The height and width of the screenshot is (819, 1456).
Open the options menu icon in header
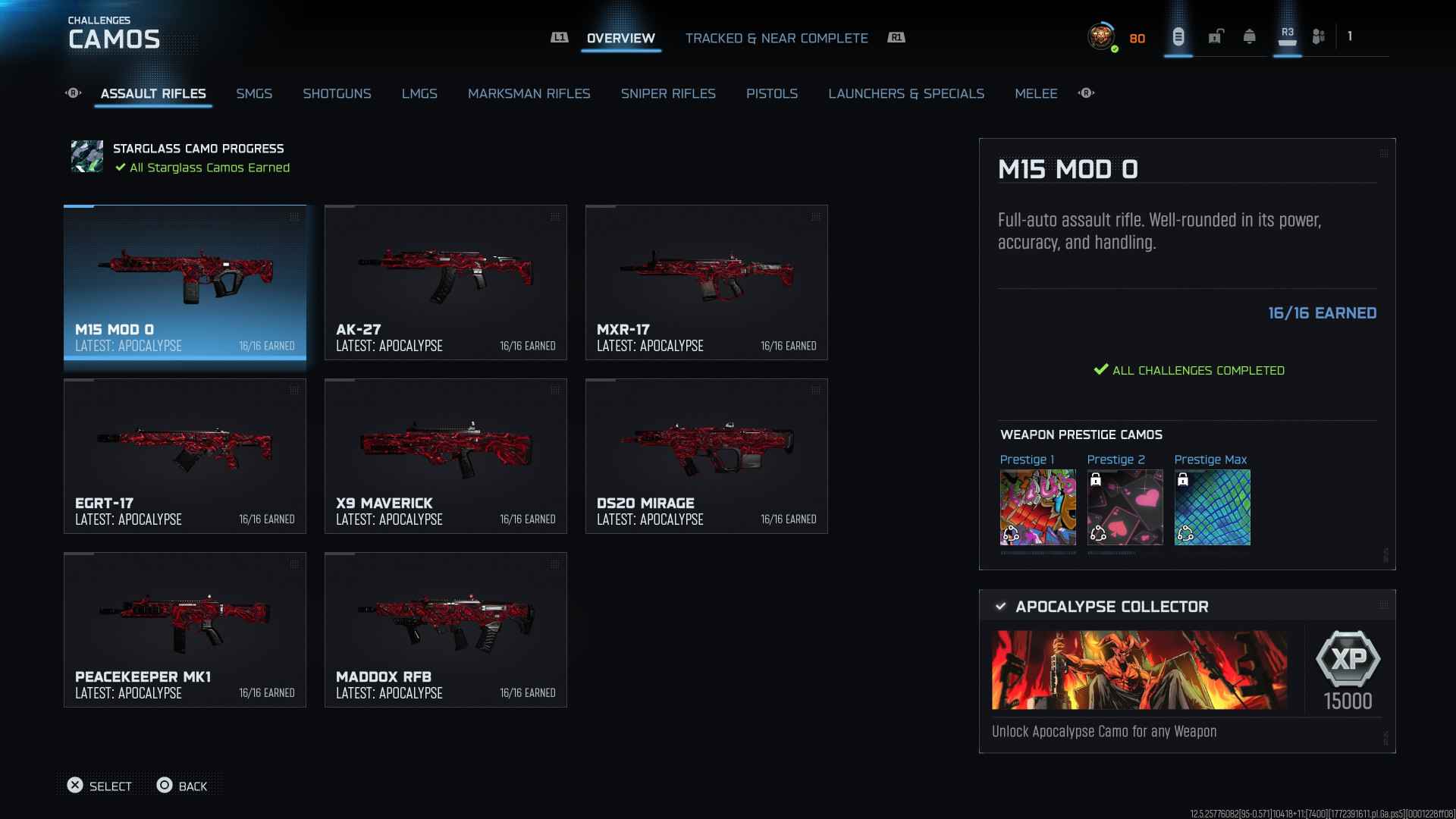1178,36
